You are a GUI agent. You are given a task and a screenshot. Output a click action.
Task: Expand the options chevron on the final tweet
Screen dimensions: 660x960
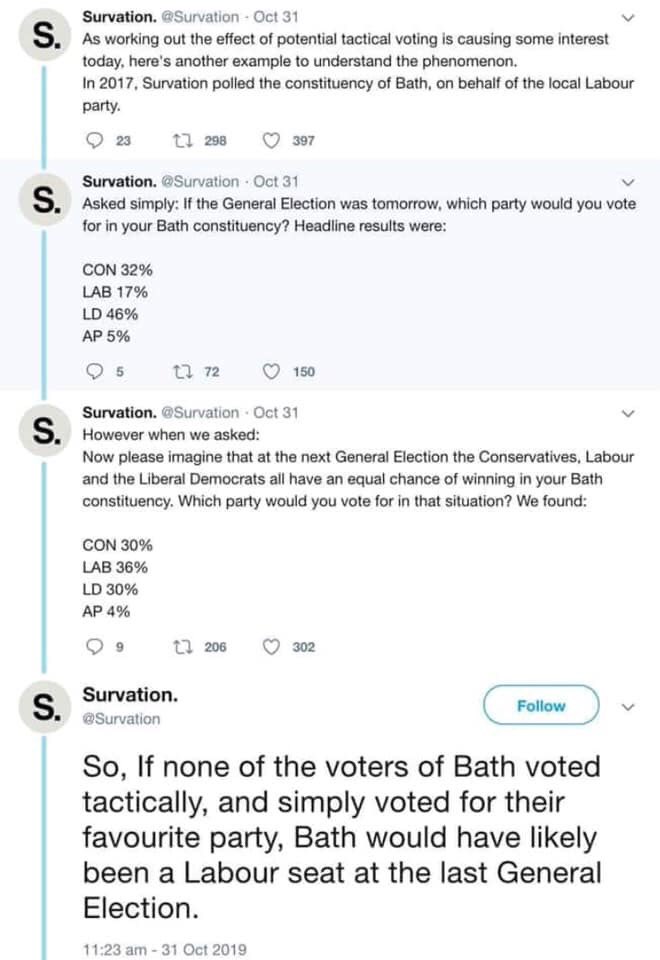[629, 705]
